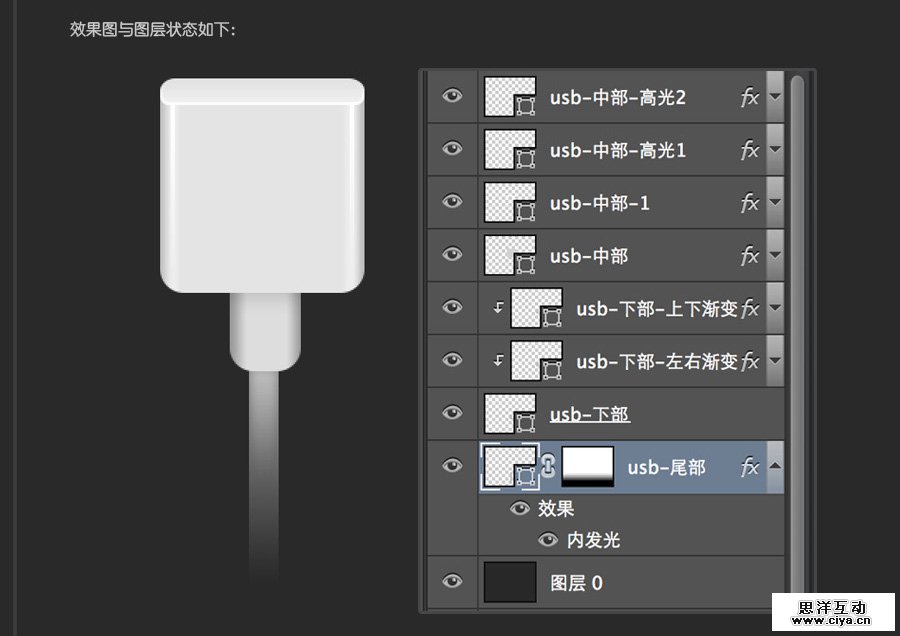Toggle visibility of 内发光 effect
Image resolution: width=900 pixels, height=636 pixels.
point(548,540)
